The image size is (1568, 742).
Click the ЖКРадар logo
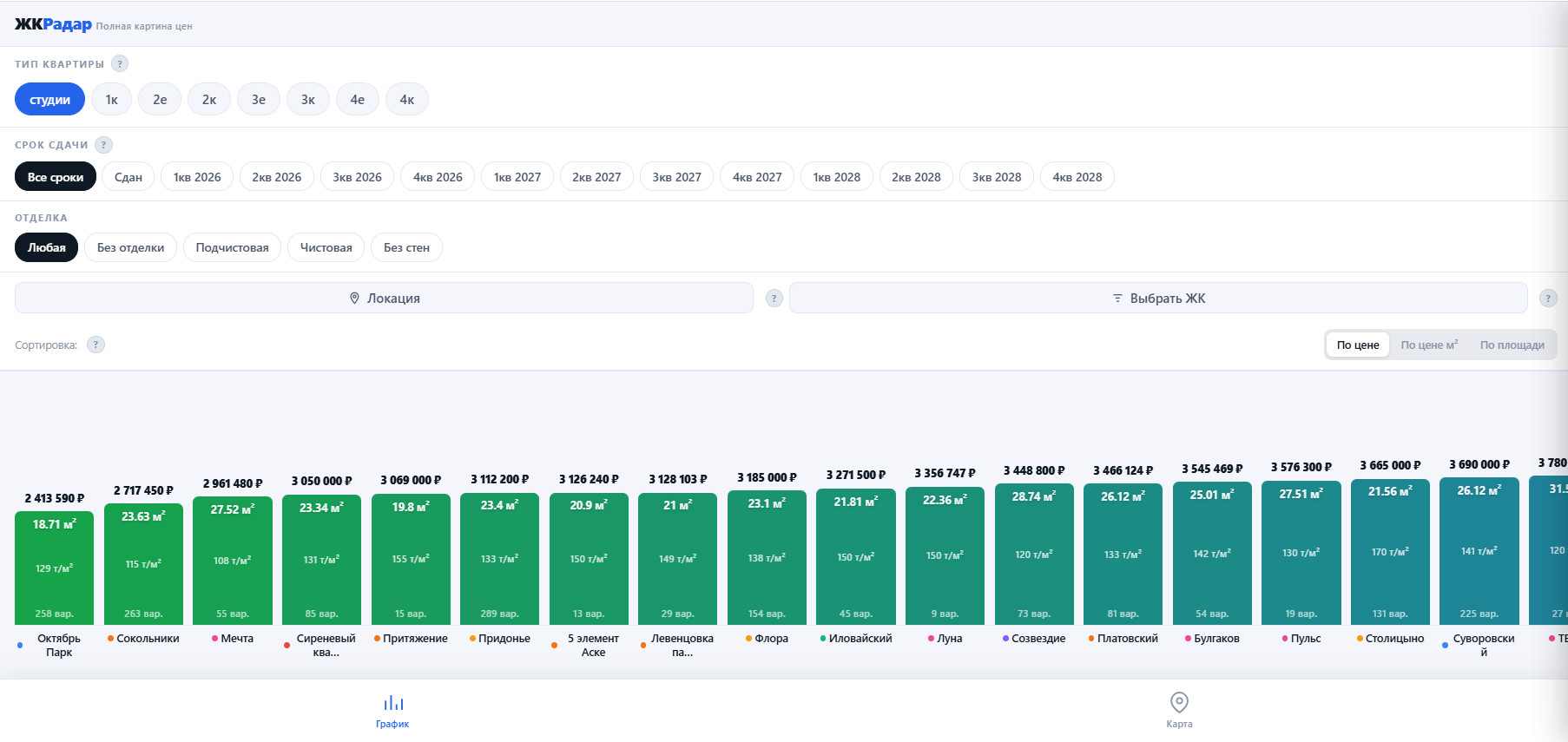(x=53, y=24)
